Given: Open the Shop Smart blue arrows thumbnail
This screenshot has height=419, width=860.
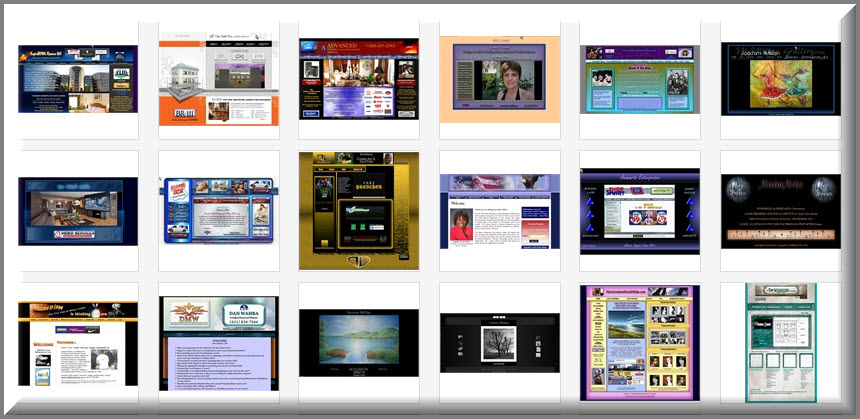Looking at the screenshot, I should click(640, 211).
